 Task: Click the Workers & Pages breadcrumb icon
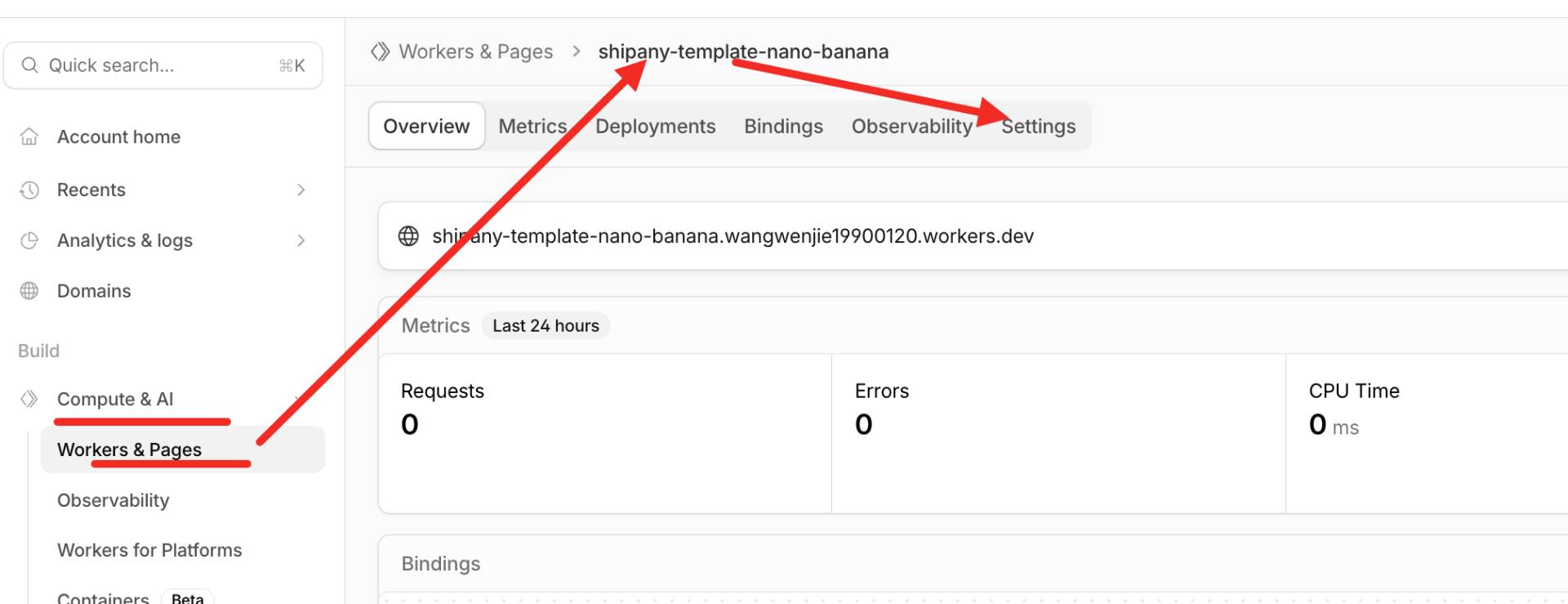380,51
